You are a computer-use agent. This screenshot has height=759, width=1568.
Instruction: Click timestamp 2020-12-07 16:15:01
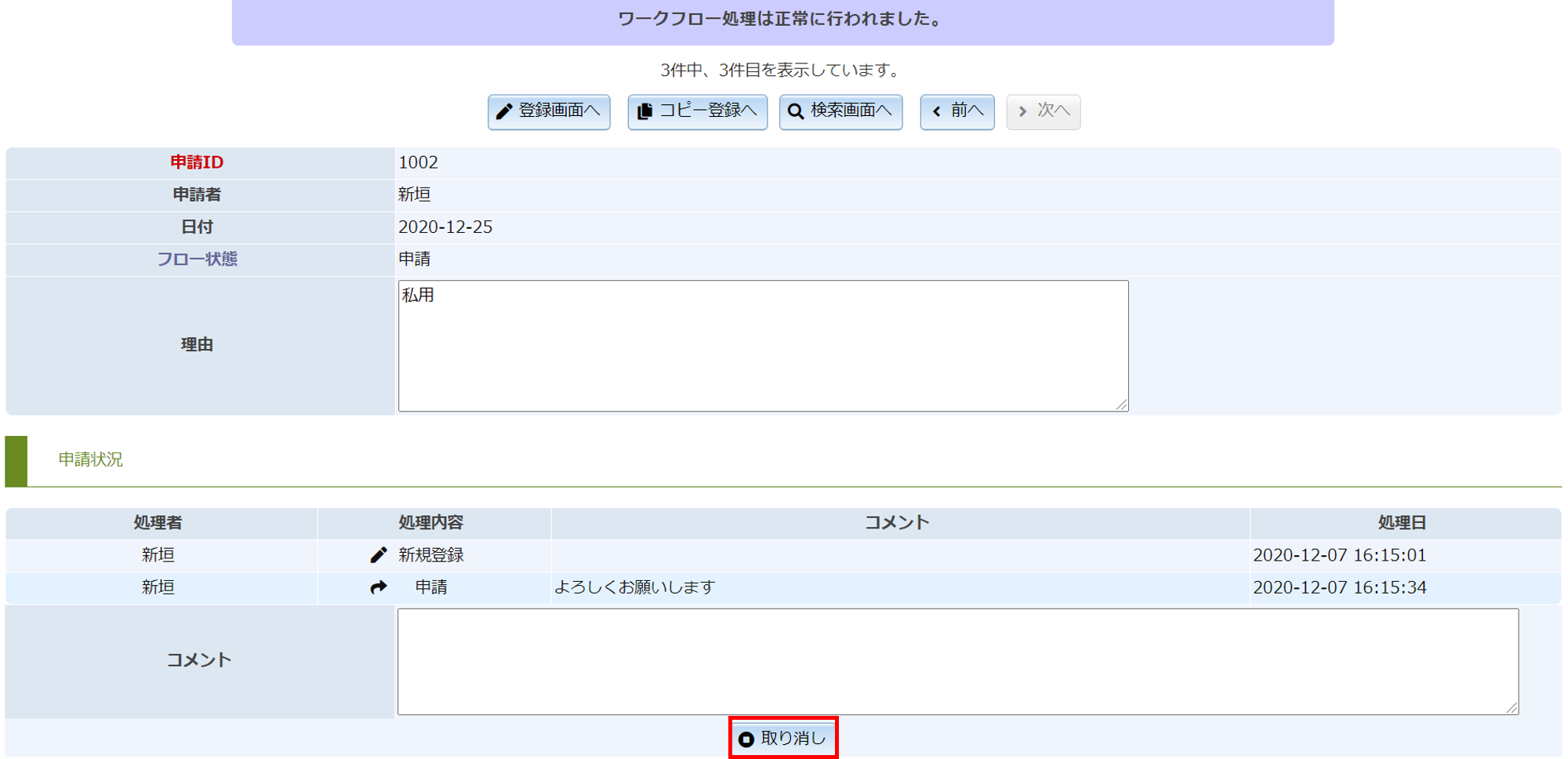point(1339,555)
